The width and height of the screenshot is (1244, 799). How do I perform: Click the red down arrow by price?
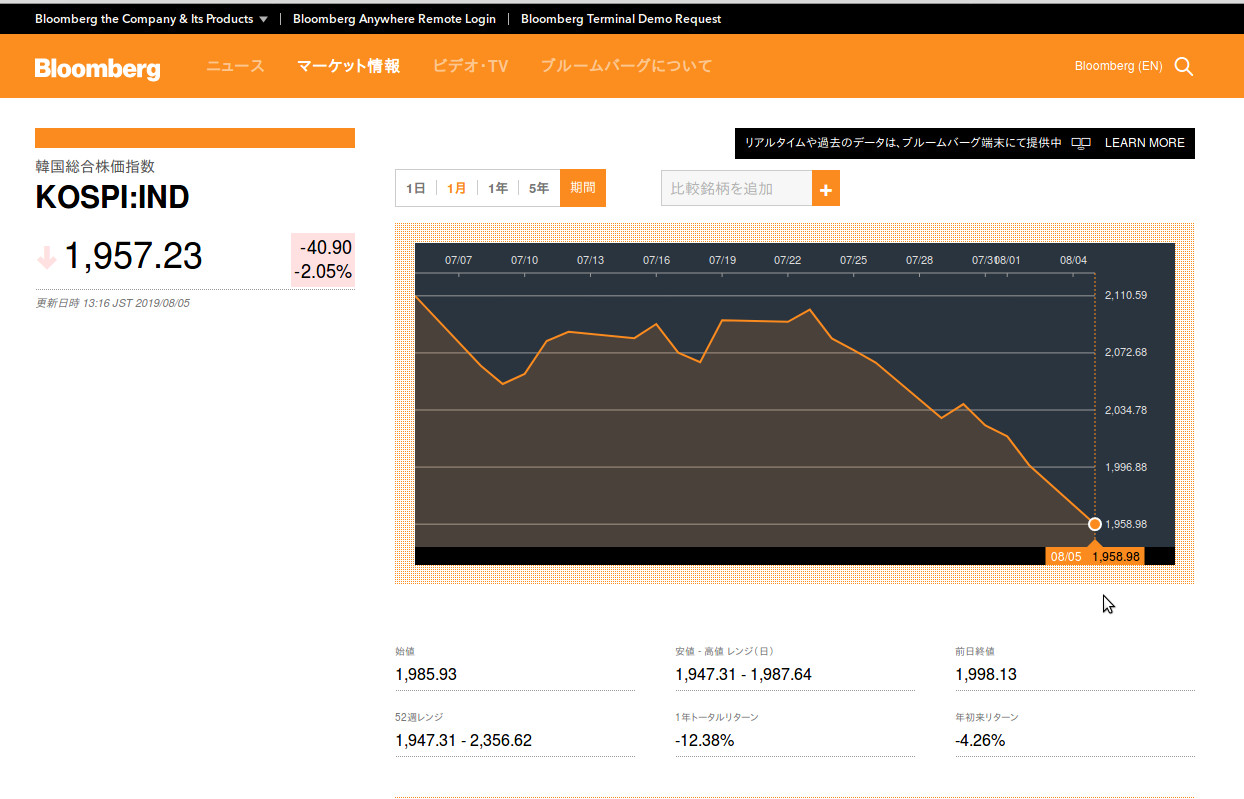coord(46,258)
